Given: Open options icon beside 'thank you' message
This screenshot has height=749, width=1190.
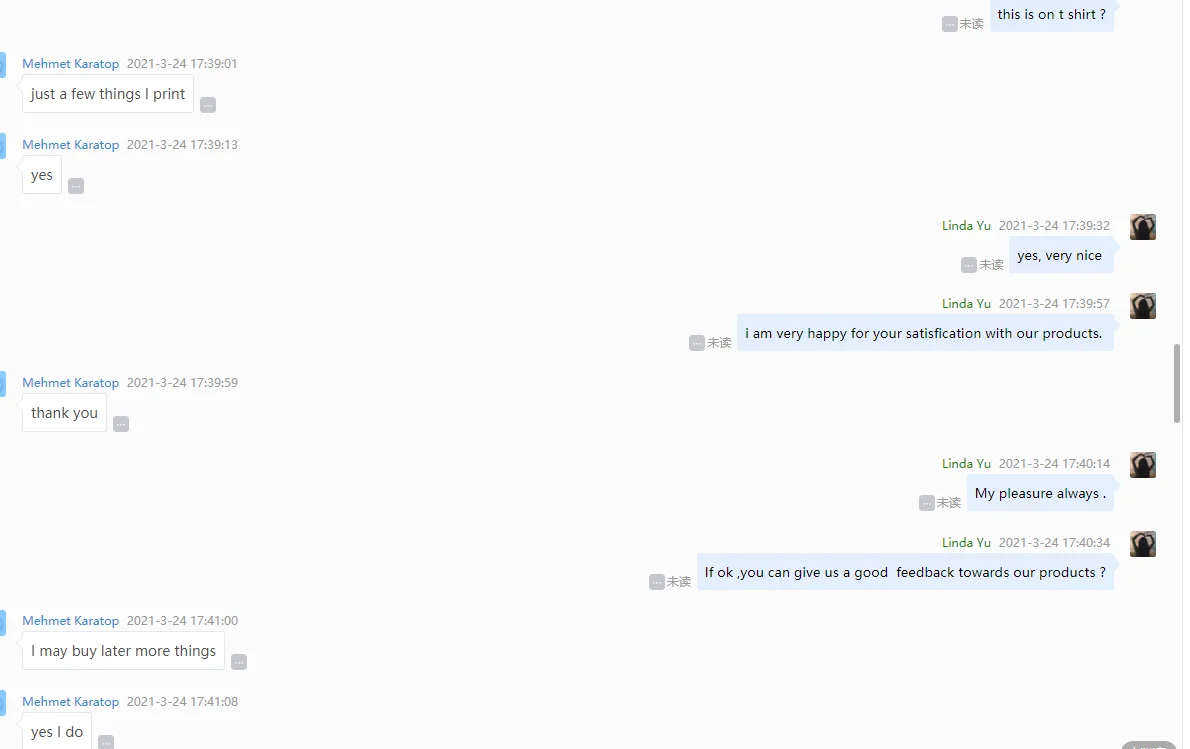Looking at the screenshot, I should click(x=121, y=424).
